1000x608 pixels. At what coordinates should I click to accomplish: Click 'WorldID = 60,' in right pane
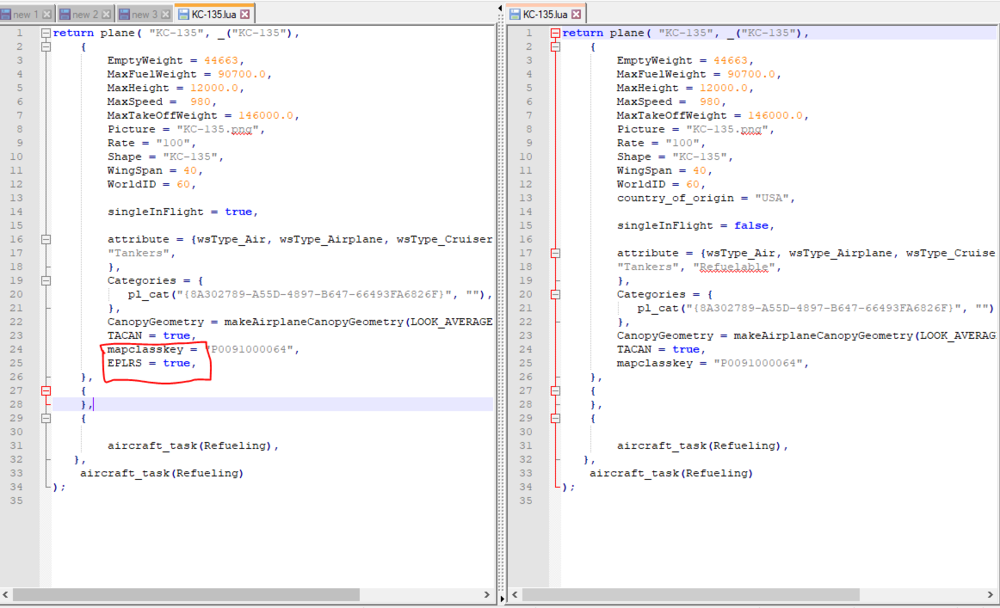661,184
